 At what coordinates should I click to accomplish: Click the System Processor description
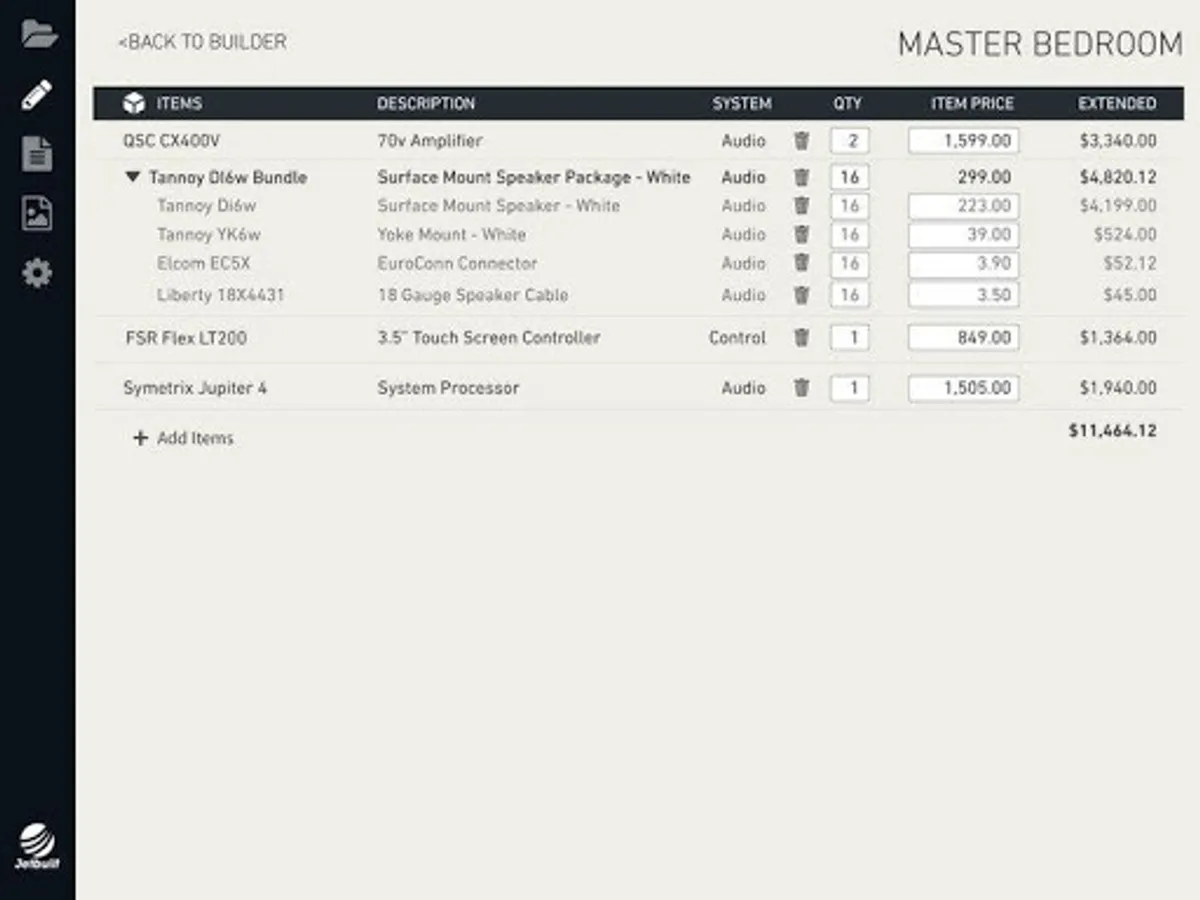point(448,388)
